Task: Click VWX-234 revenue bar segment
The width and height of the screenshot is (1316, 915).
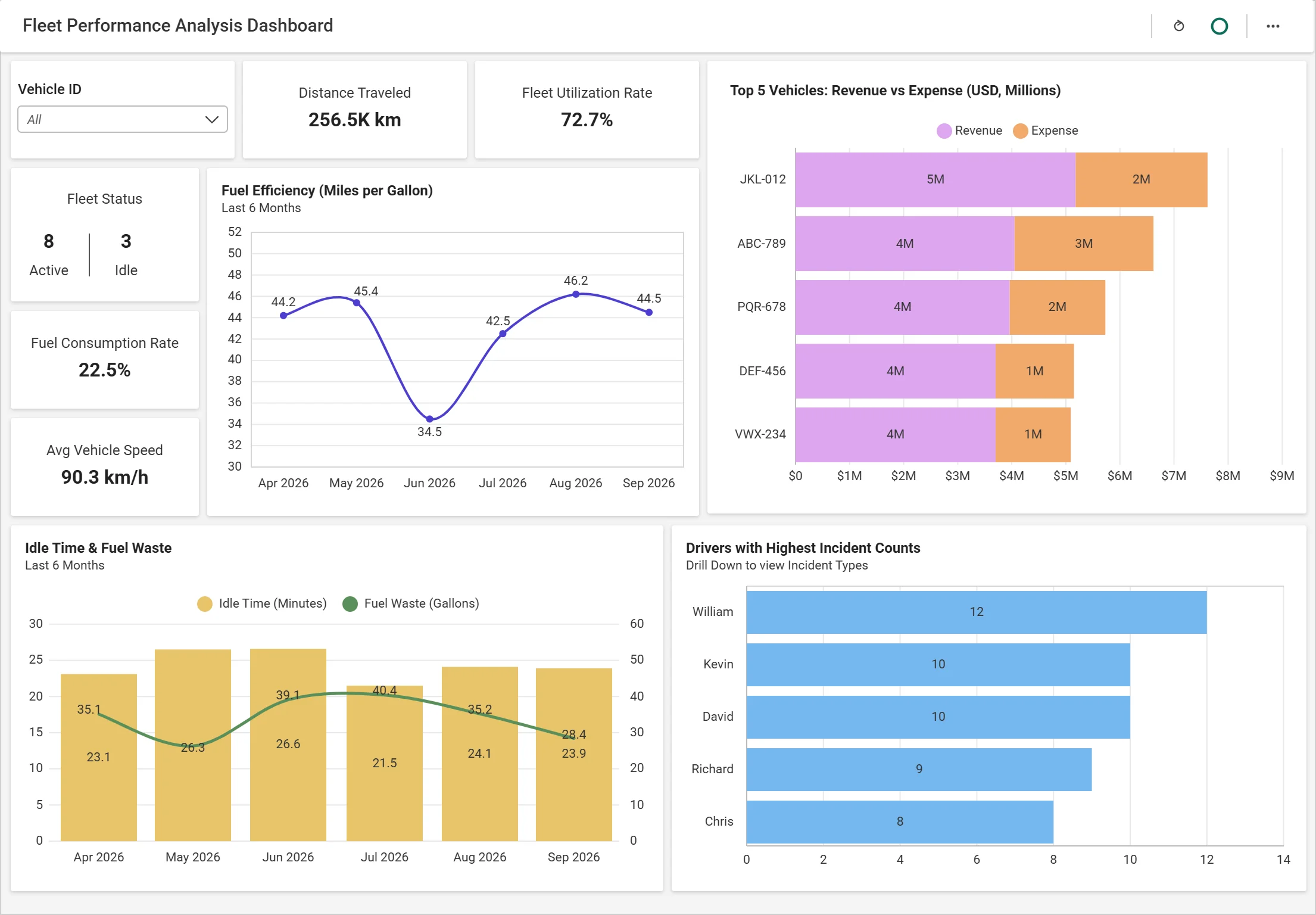Action: tap(896, 435)
